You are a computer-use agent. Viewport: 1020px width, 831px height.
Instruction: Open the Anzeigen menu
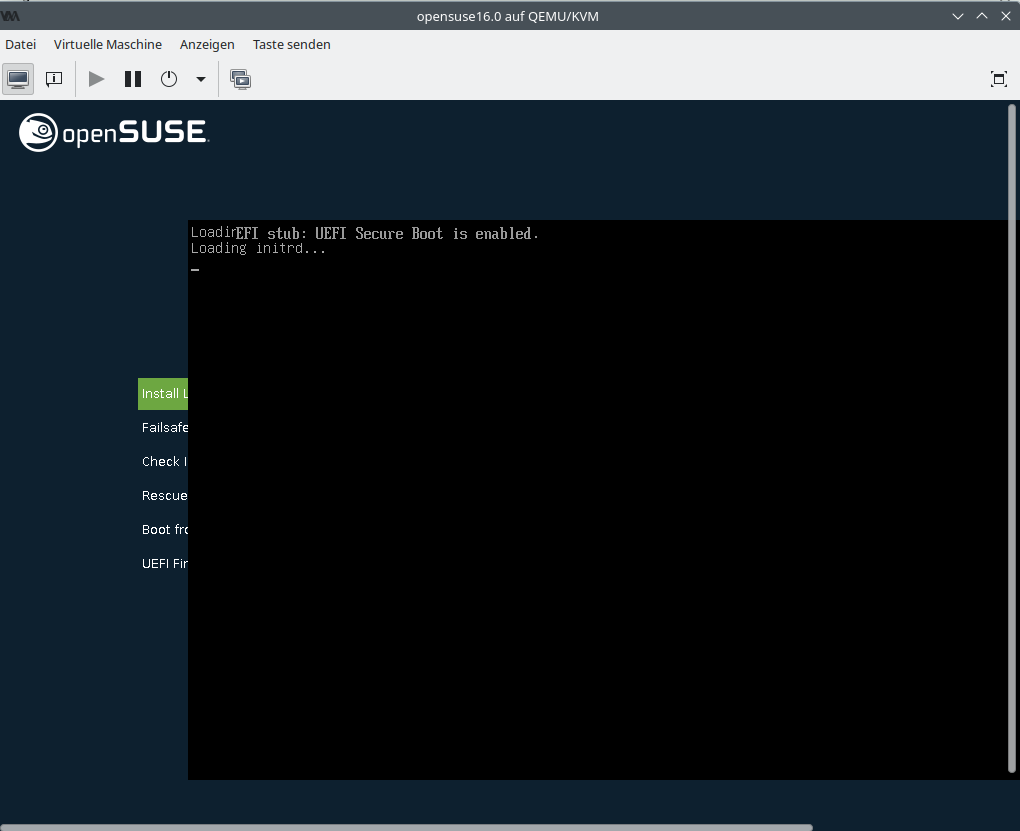click(207, 44)
